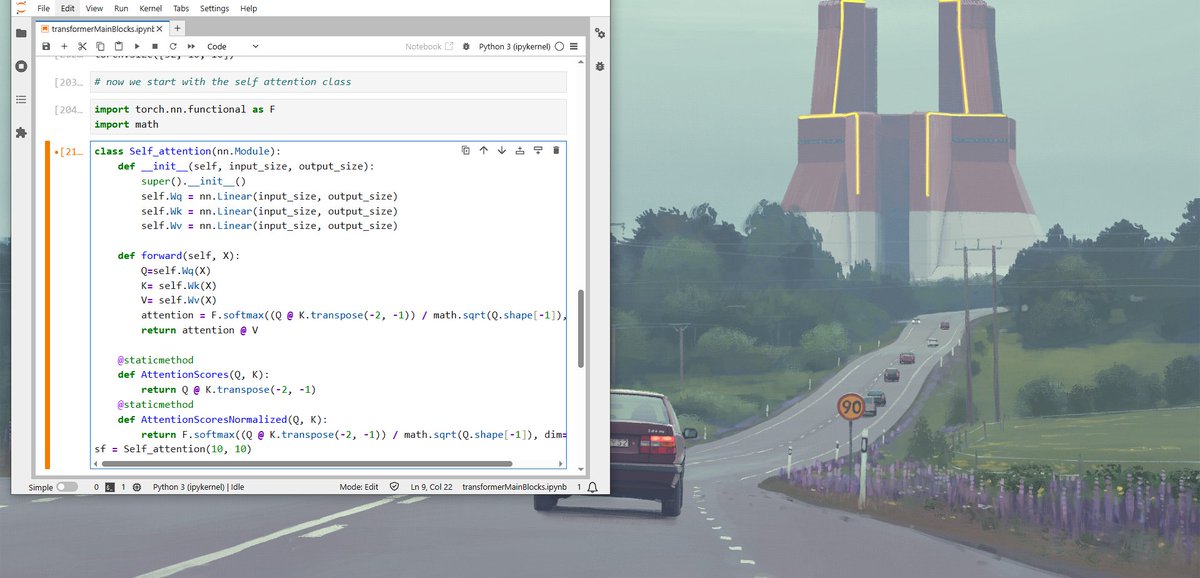Image resolution: width=1200 pixels, height=578 pixels.
Task: Open the Kernel menu
Action: [x=150, y=8]
